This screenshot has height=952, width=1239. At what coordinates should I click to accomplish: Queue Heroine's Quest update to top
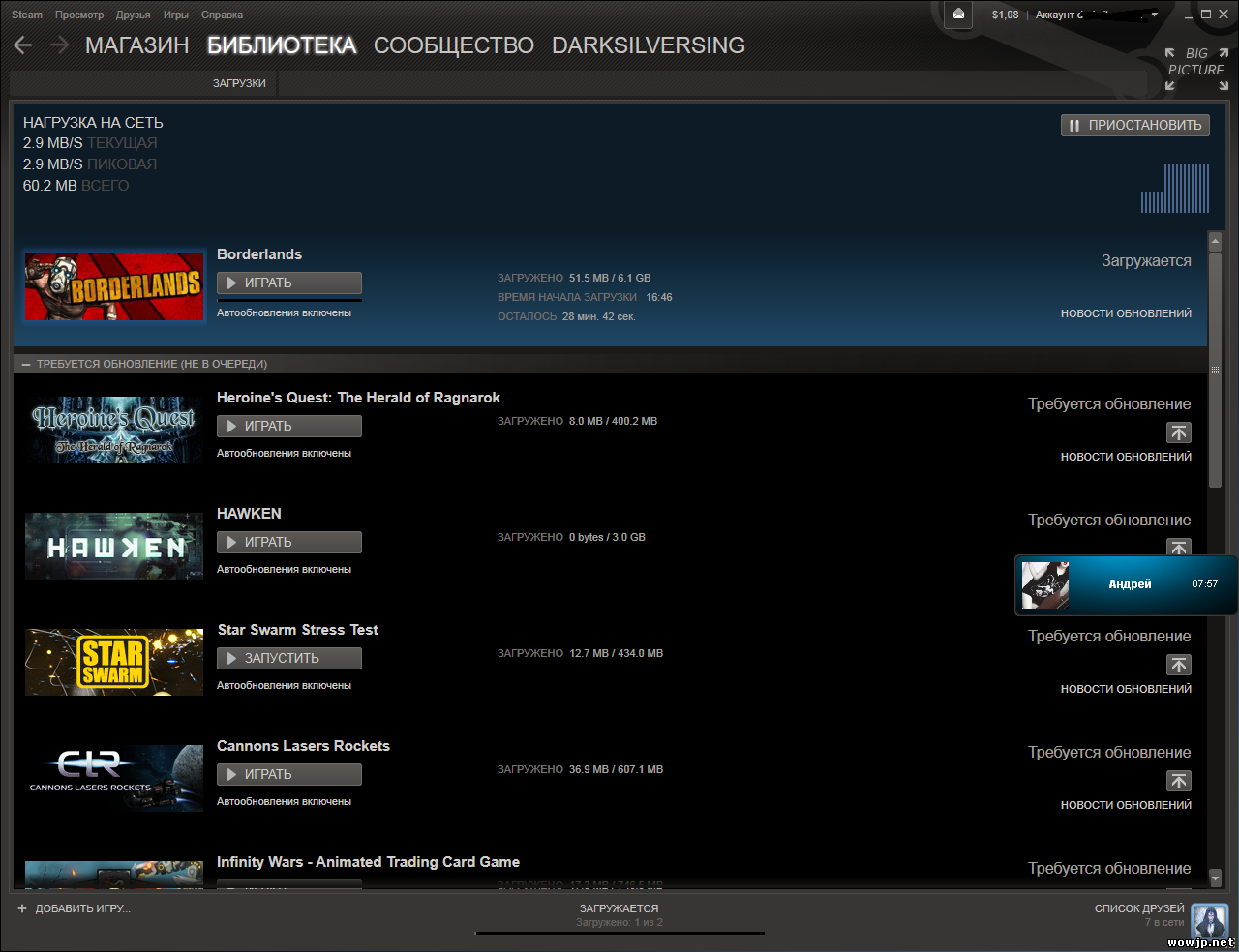1179,432
